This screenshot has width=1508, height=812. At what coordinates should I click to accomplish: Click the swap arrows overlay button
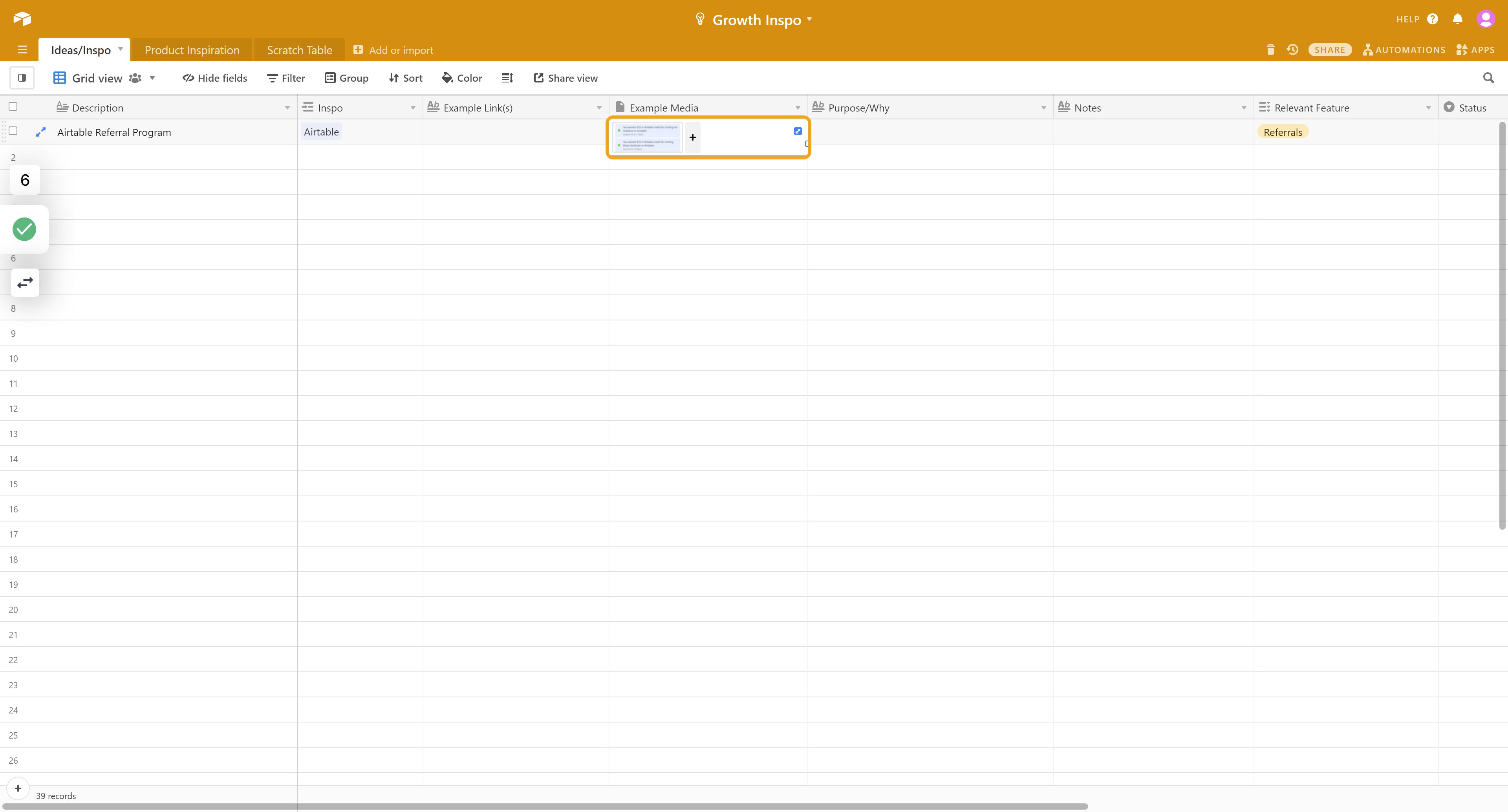(x=25, y=283)
